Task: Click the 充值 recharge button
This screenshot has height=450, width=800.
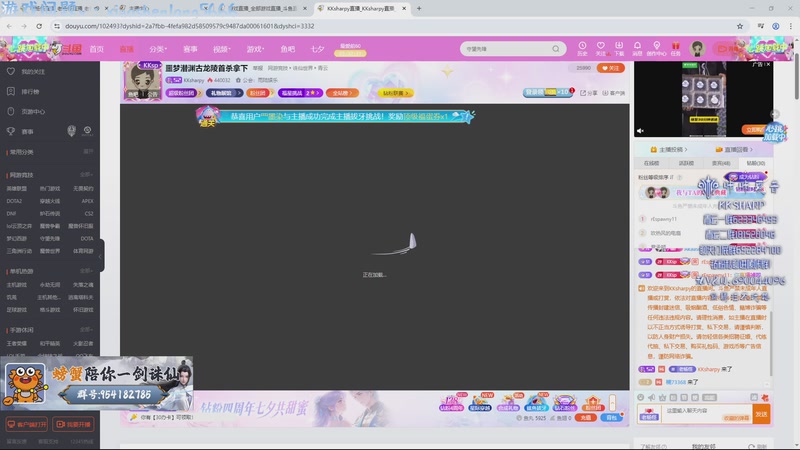Action: pyautogui.click(x=586, y=417)
